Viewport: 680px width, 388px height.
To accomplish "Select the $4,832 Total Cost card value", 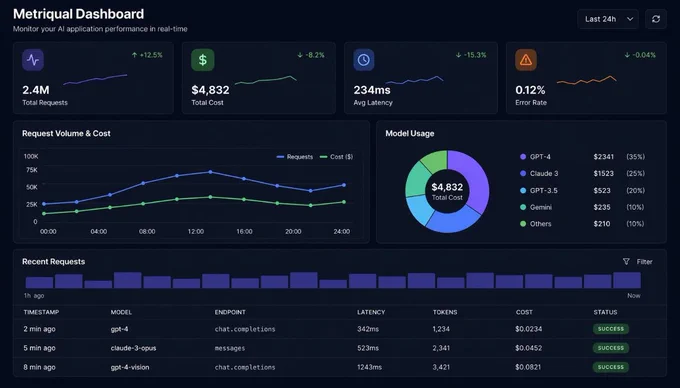I will [x=210, y=90].
